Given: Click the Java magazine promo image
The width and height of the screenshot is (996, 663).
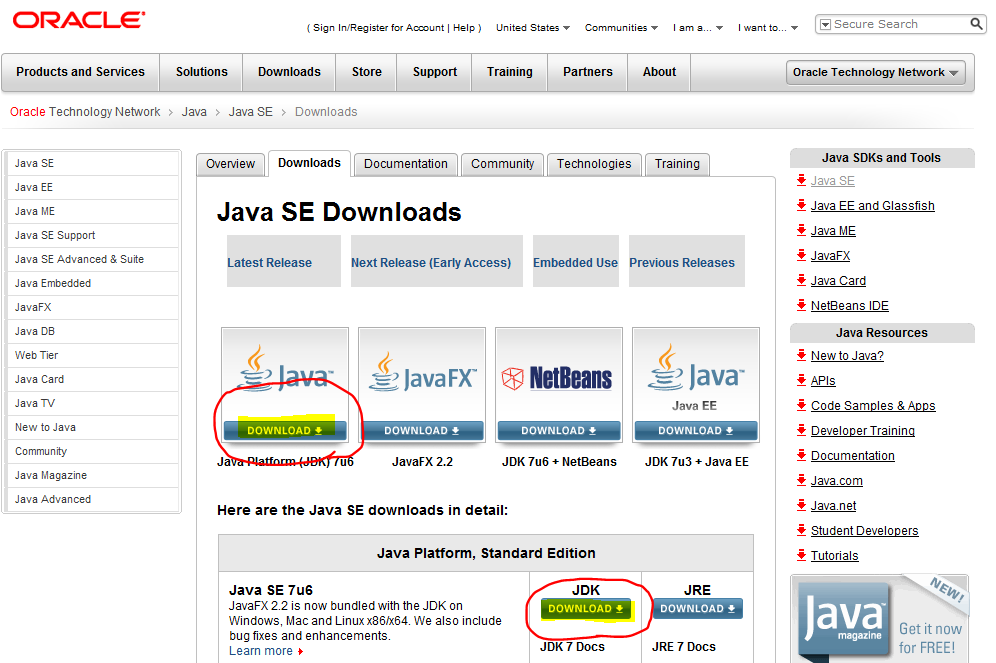Looking at the screenshot, I should click(x=881, y=619).
